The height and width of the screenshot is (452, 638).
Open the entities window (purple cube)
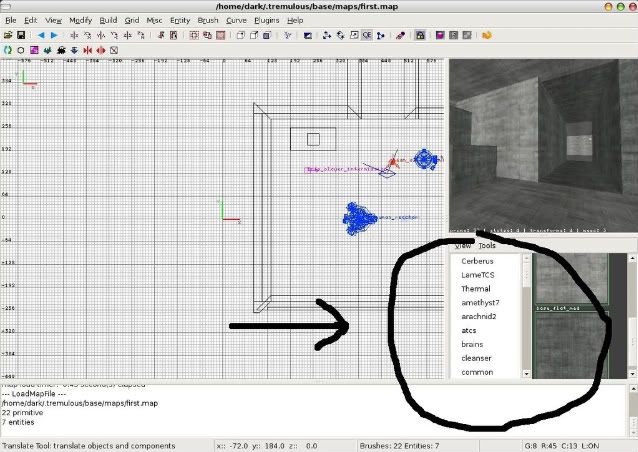point(440,35)
